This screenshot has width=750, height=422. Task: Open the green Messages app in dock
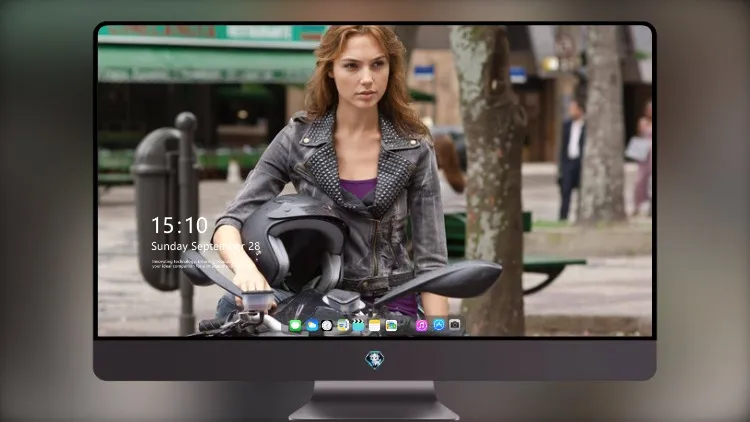click(x=296, y=326)
